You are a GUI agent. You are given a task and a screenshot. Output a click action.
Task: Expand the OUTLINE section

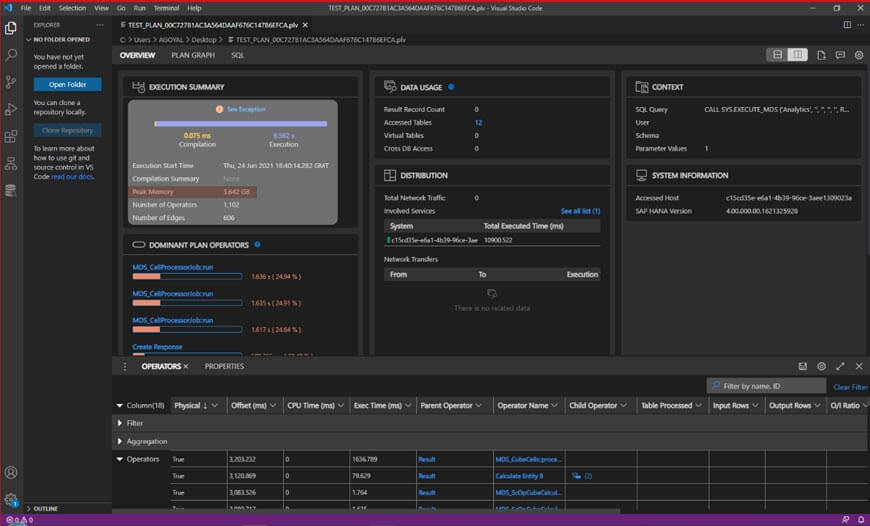[42, 508]
